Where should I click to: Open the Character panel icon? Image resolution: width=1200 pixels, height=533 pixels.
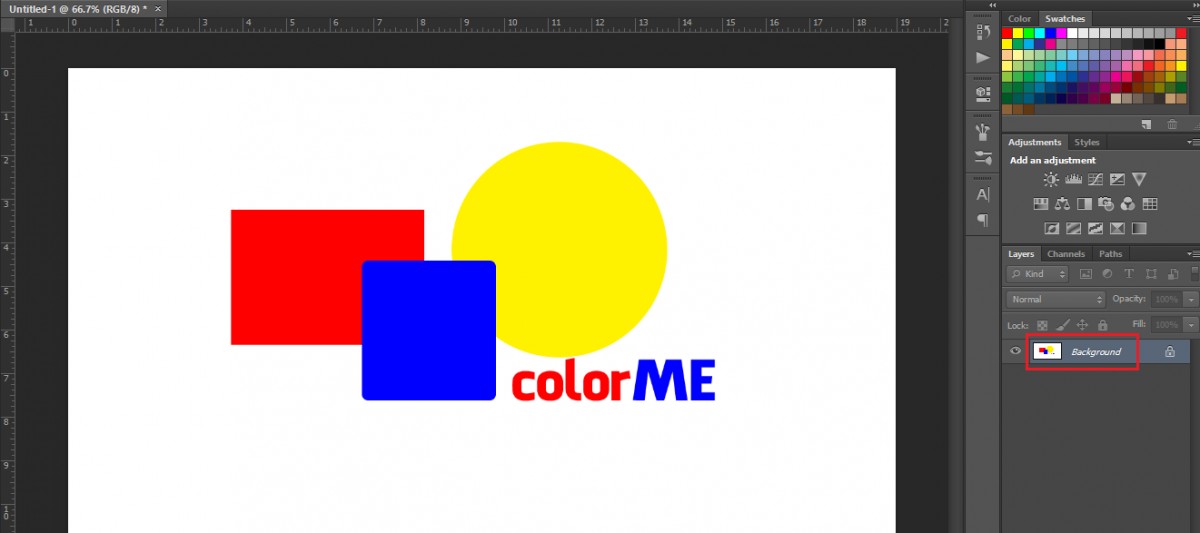tap(982, 194)
